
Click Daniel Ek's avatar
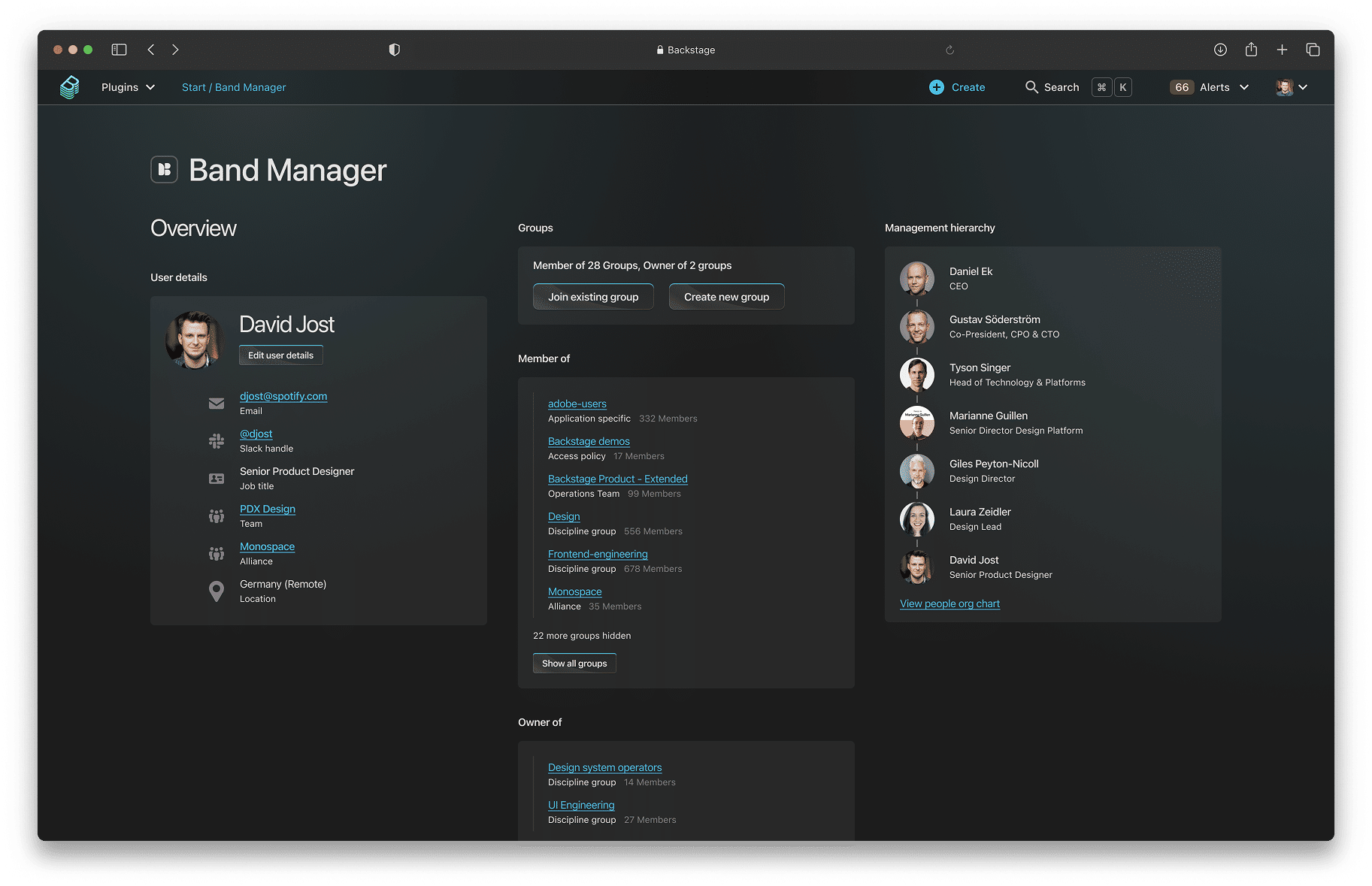click(x=917, y=279)
